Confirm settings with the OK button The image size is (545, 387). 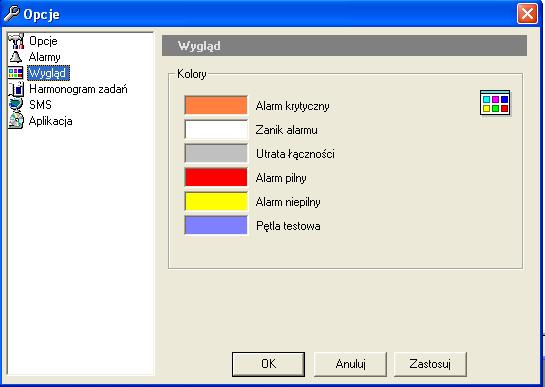point(268,364)
